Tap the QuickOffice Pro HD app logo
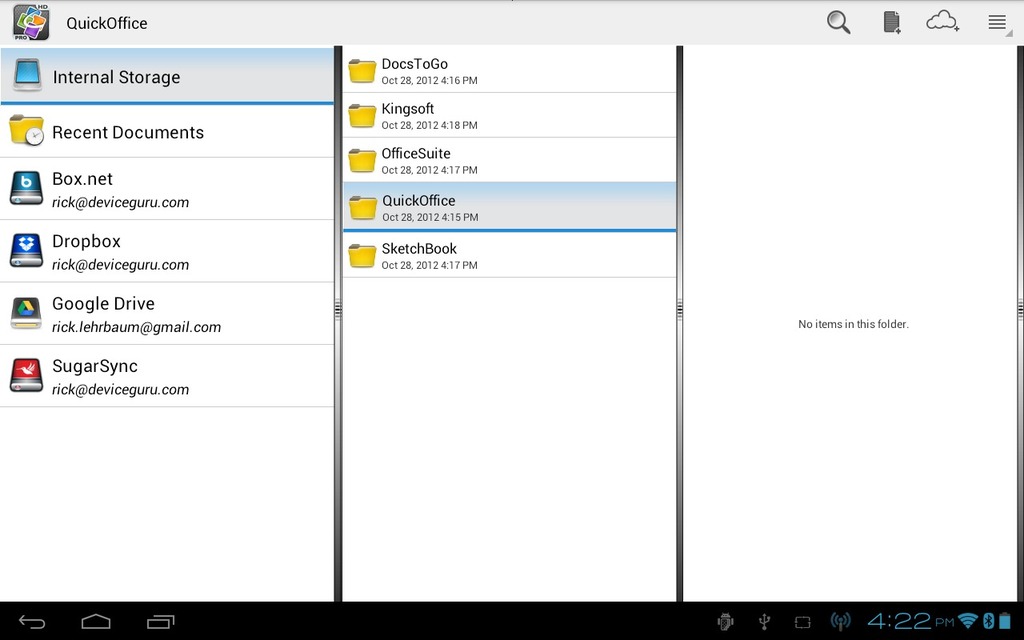The image size is (1024, 640). tap(31, 22)
